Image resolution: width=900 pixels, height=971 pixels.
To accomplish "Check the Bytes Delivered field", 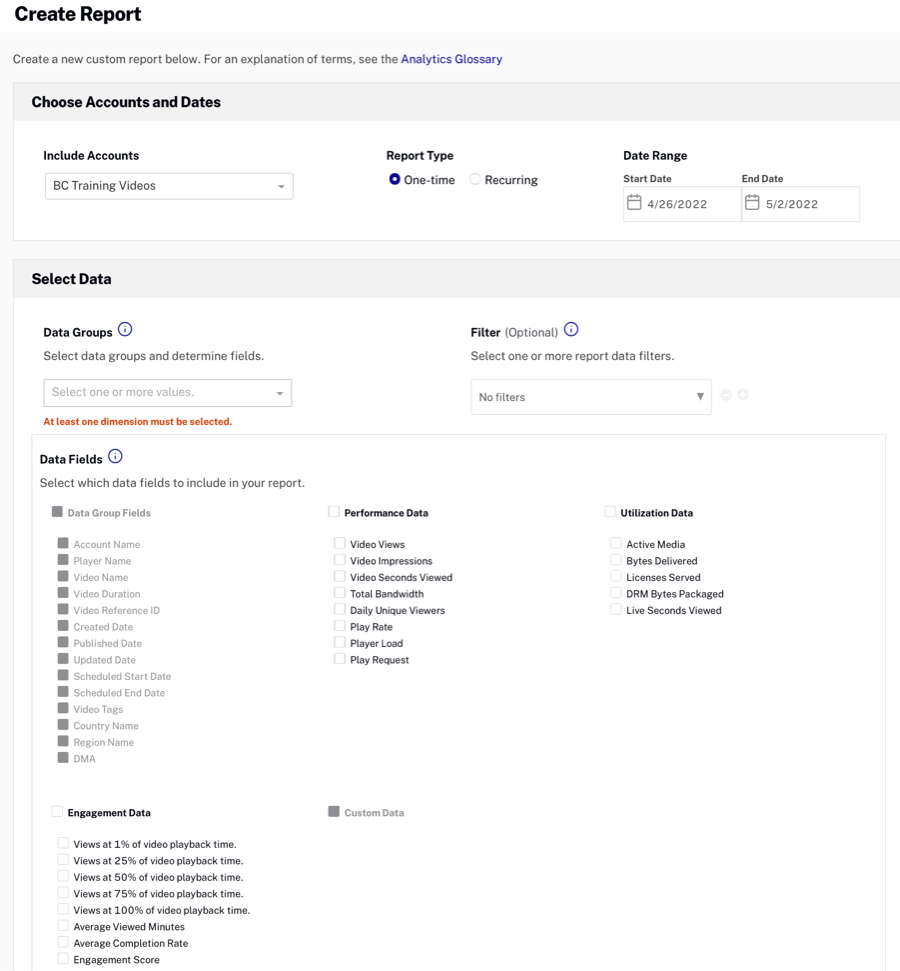I will coord(616,560).
